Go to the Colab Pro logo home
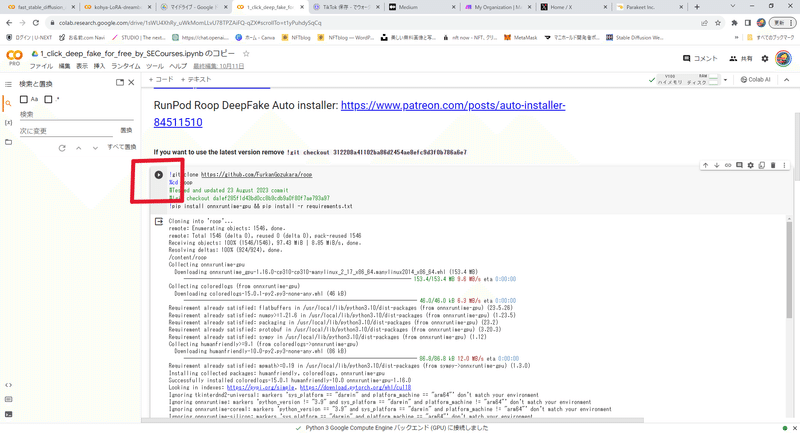 (14, 58)
